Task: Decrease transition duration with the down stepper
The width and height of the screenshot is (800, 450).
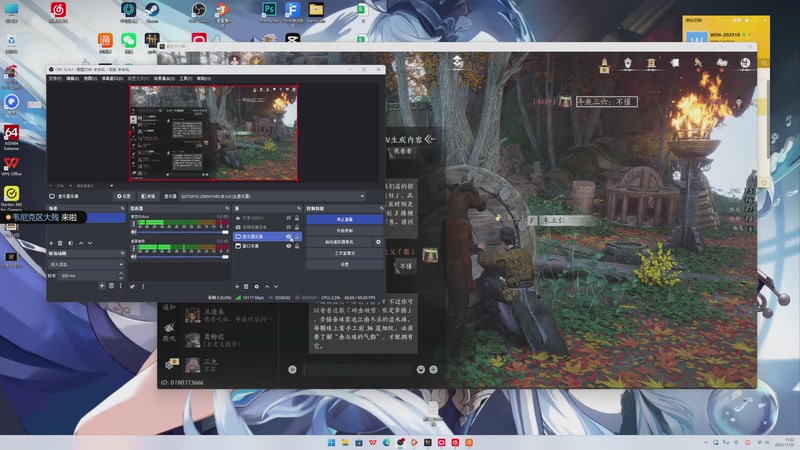Action: tap(121, 278)
